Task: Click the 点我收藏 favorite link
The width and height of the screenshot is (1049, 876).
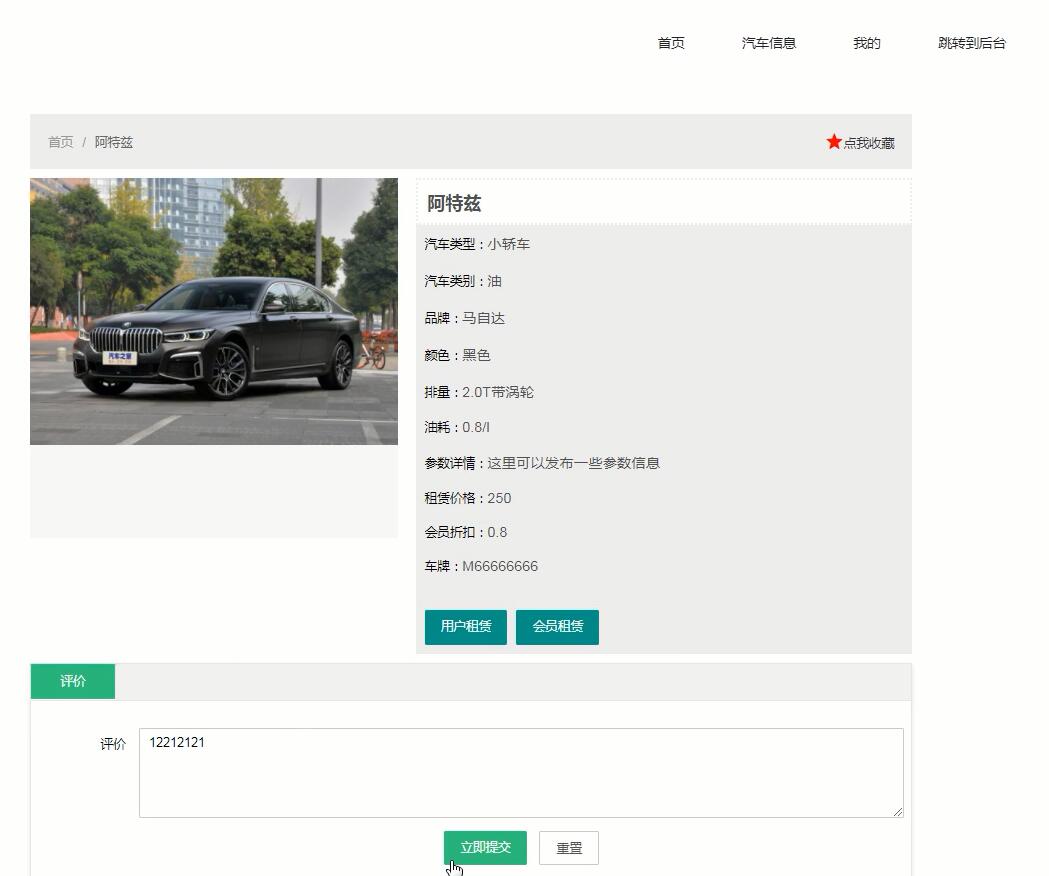Action: 868,143
